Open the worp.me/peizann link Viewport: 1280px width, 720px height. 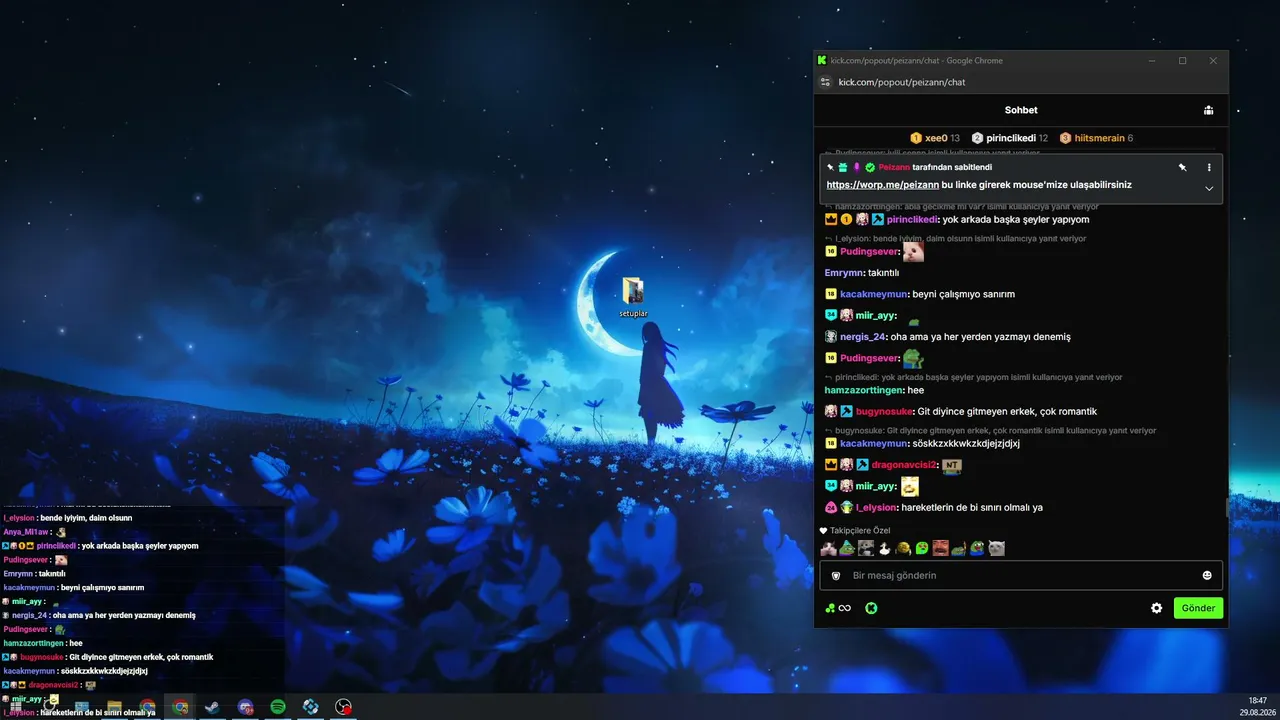click(x=883, y=185)
